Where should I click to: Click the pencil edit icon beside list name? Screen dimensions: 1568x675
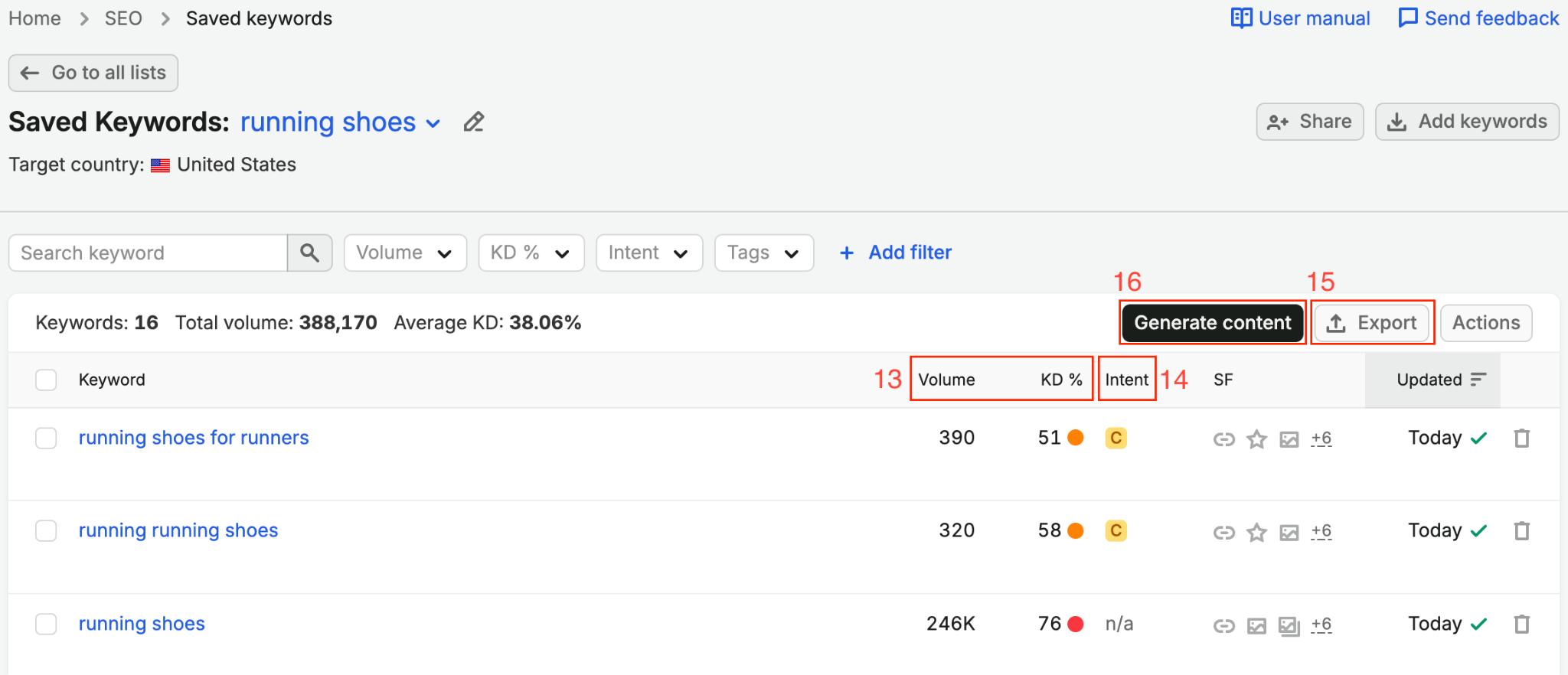point(474,122)
